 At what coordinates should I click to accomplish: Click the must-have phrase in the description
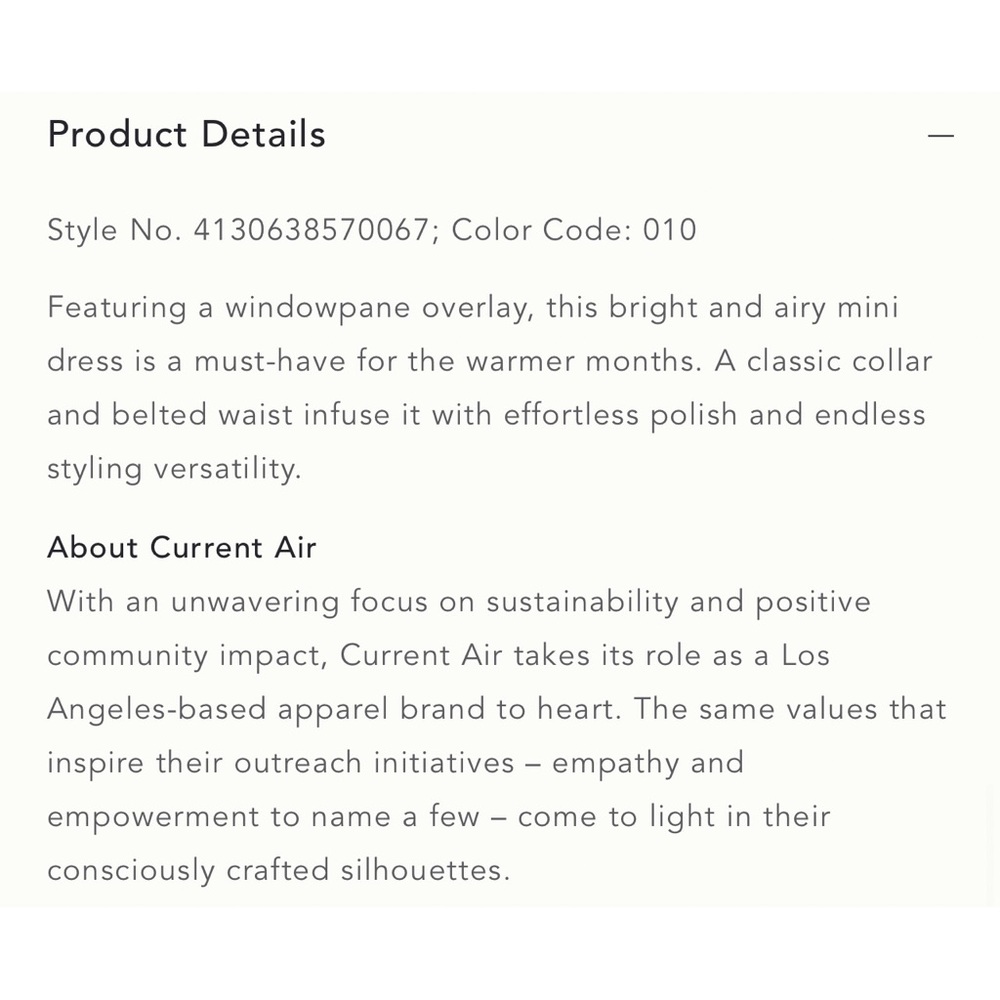[x=270, y=362]
